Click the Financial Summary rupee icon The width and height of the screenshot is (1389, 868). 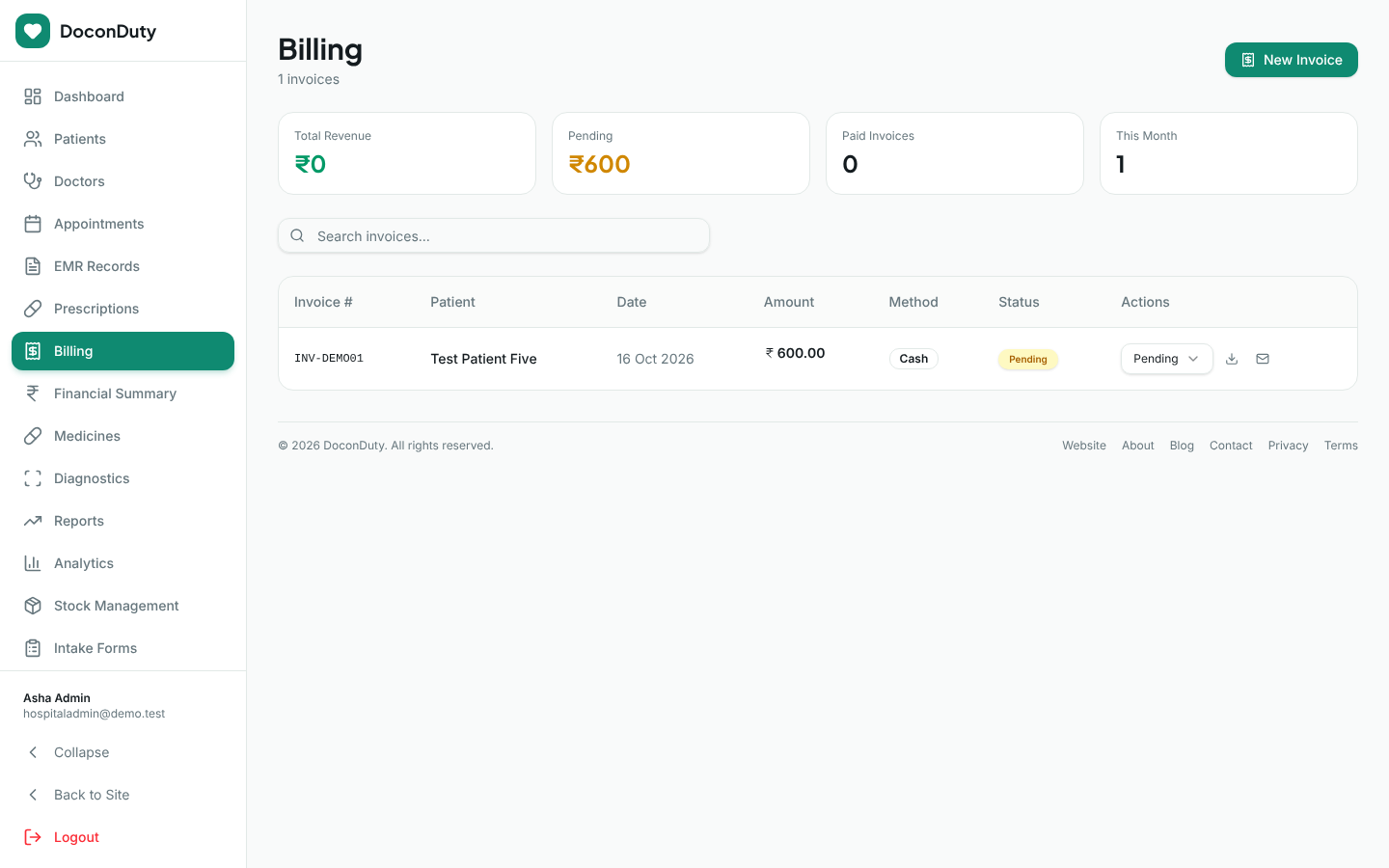coord(33,393)
